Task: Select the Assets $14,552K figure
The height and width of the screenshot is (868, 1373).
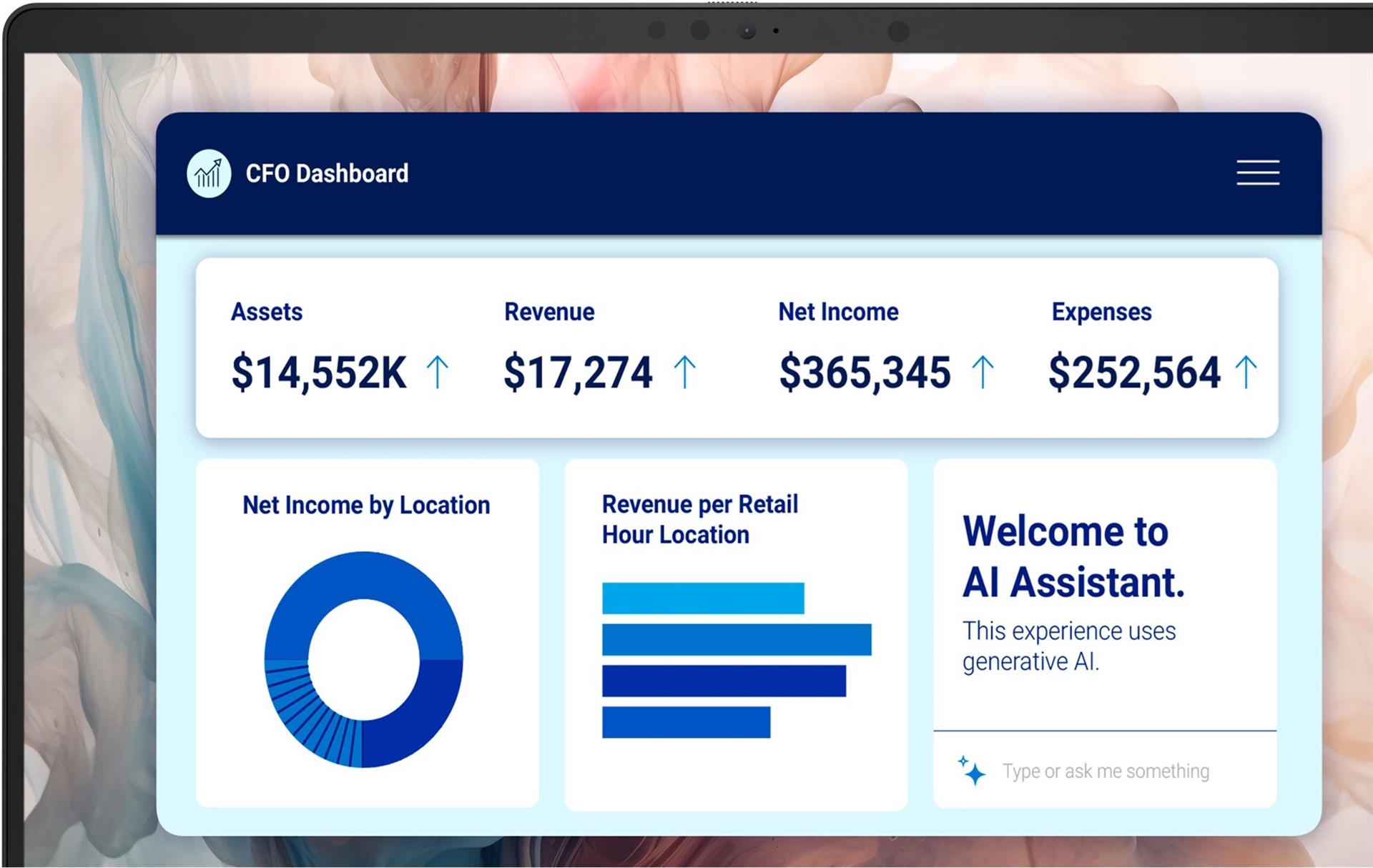Action: [x=319, y=373]
